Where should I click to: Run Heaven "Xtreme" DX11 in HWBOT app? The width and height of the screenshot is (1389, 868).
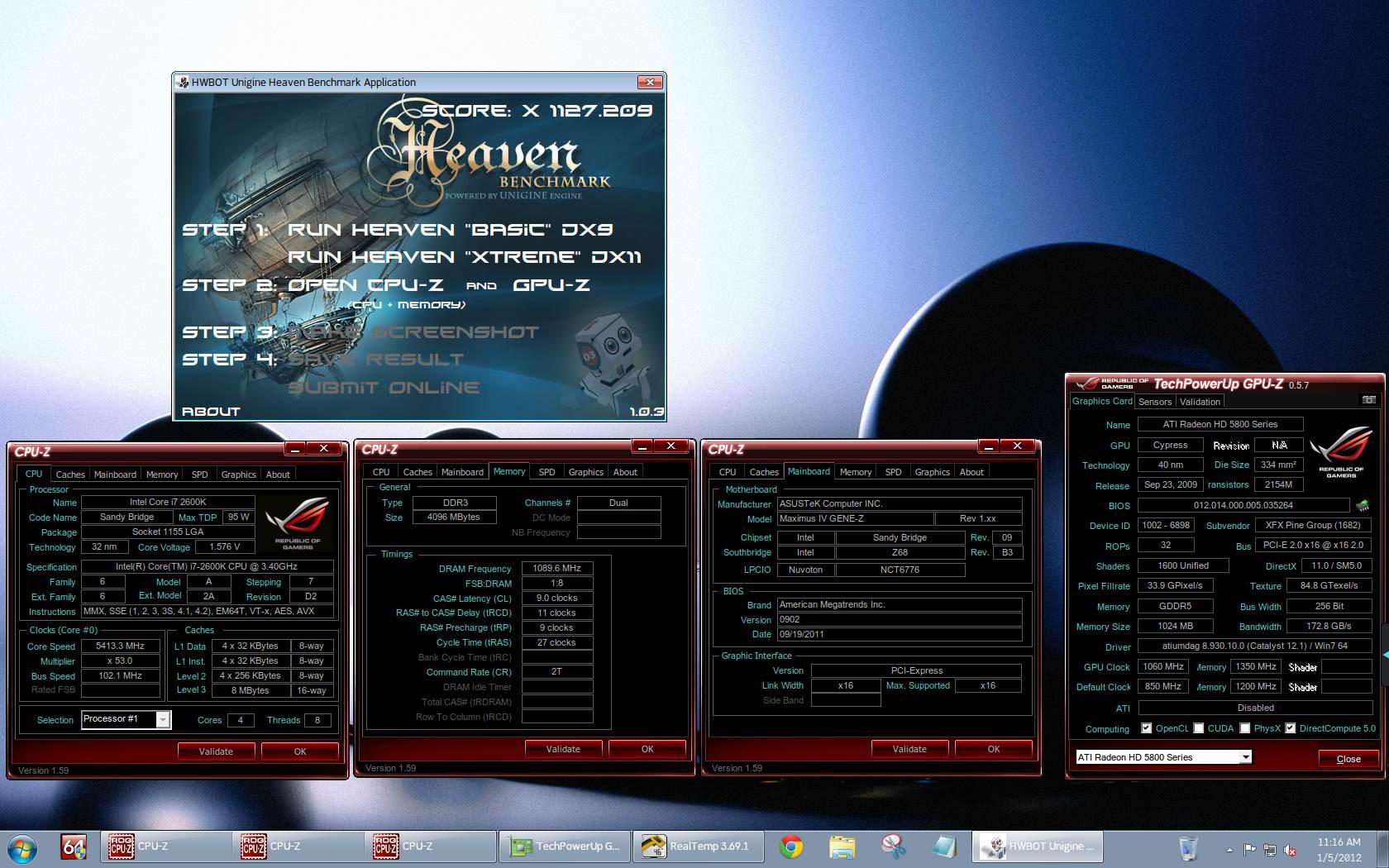coord(465,257)
